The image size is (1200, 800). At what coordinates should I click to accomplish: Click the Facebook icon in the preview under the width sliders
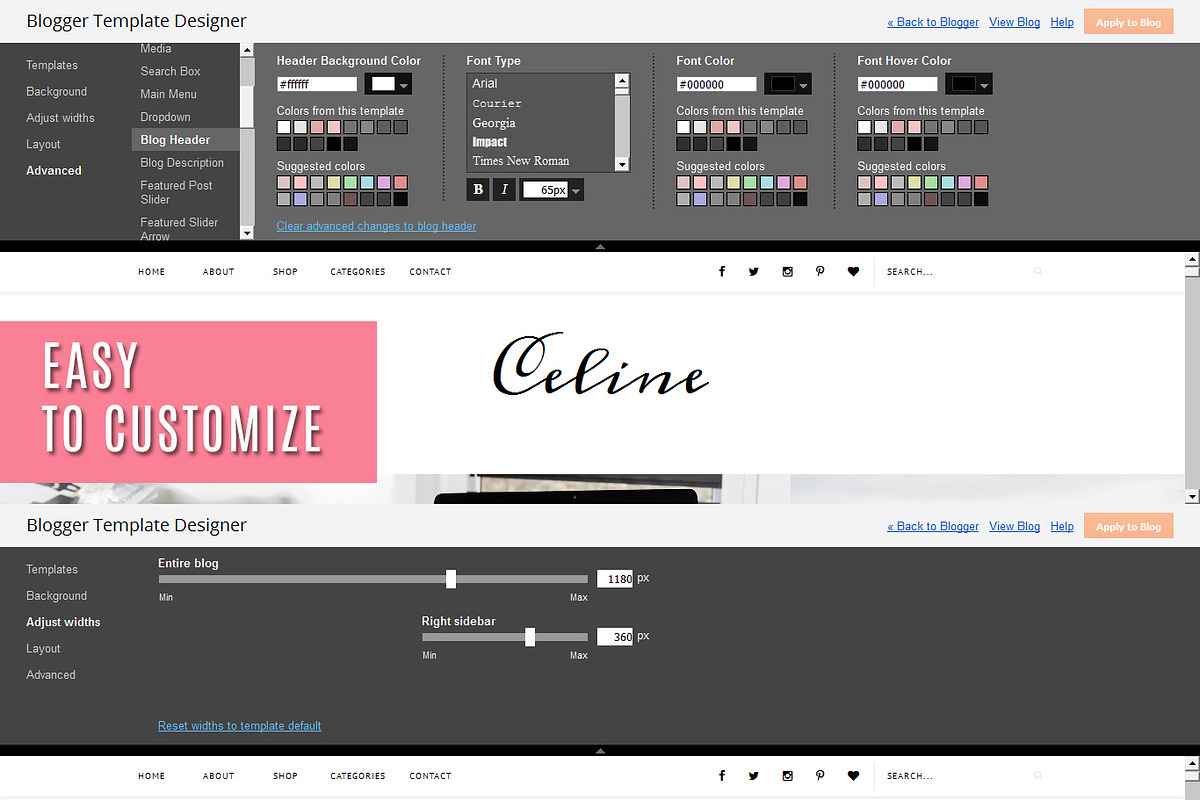(x=722, y=775)
